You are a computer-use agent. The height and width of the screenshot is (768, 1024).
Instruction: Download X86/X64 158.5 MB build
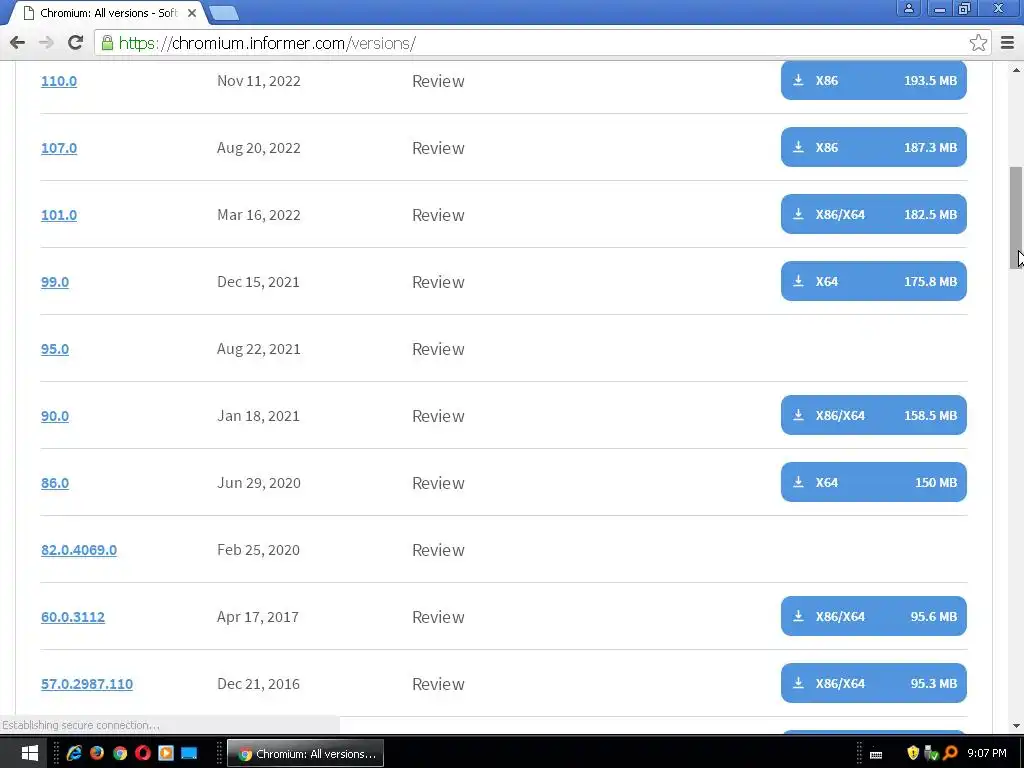873,415
